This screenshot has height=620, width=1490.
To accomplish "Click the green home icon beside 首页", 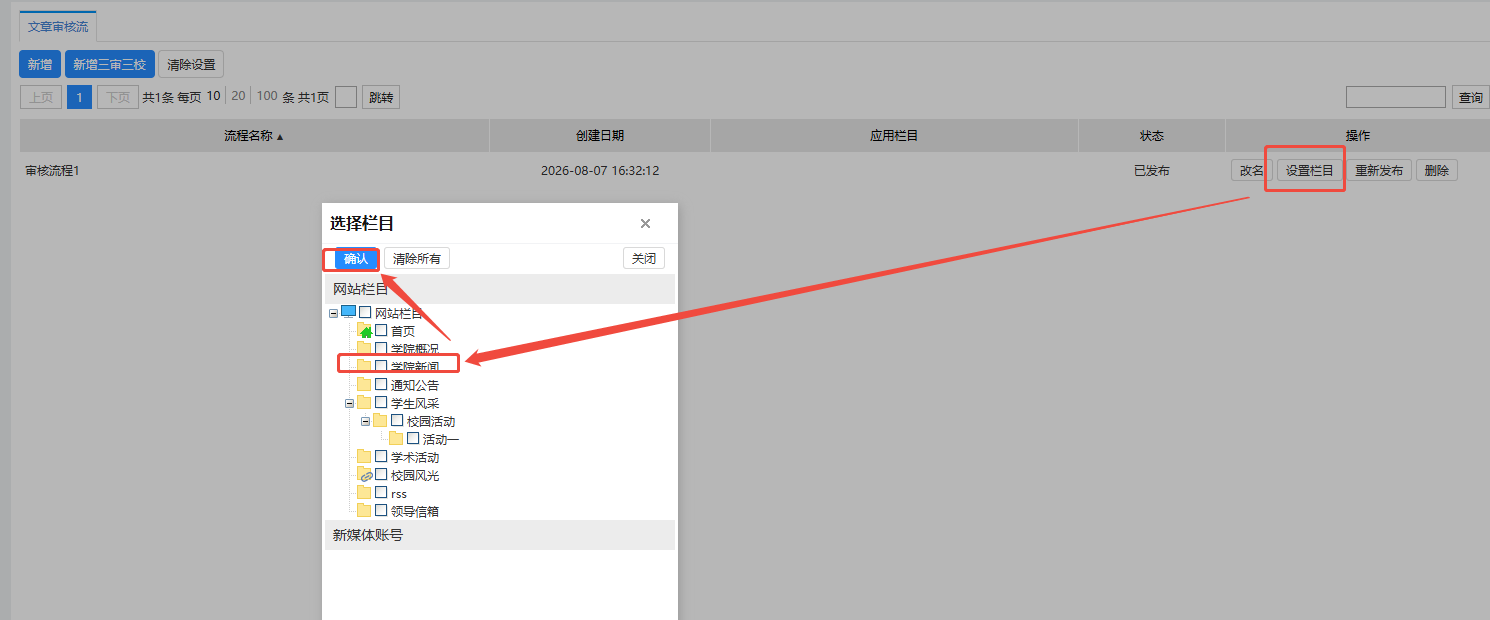I will pyautogui.click(x=365, y=331).
